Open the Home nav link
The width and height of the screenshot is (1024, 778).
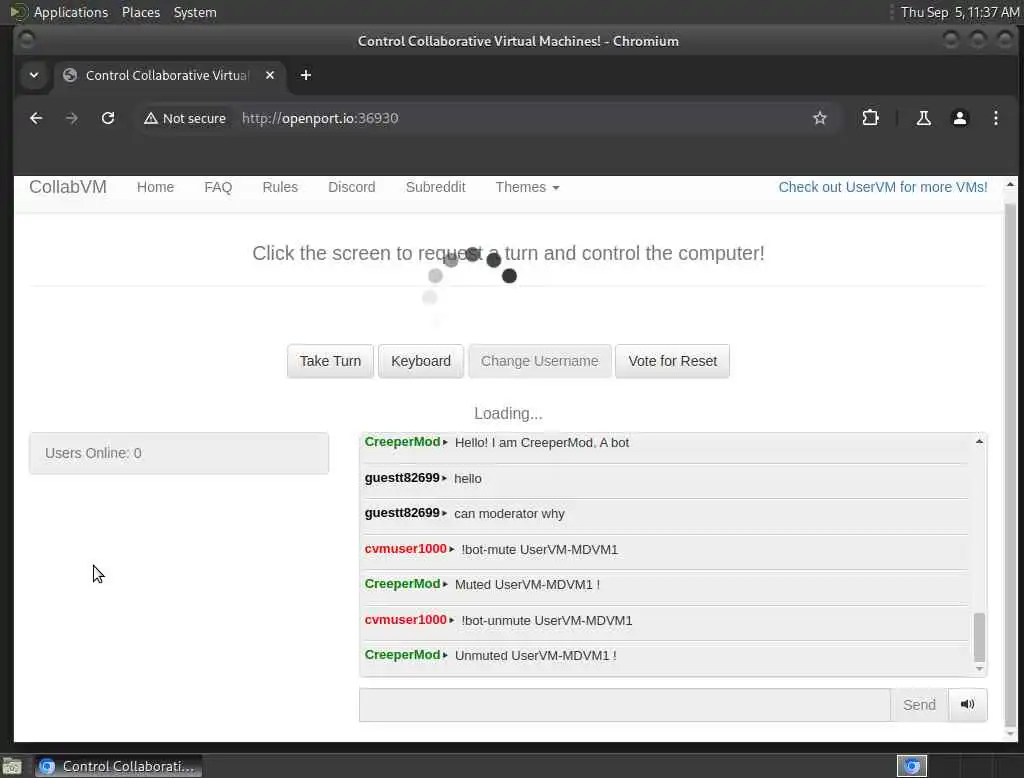(x=155, y=187)
